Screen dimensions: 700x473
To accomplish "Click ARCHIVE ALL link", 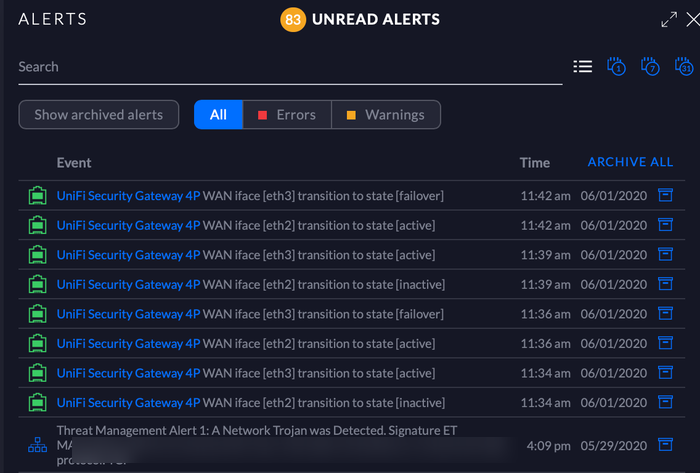I will click(630, 162).
